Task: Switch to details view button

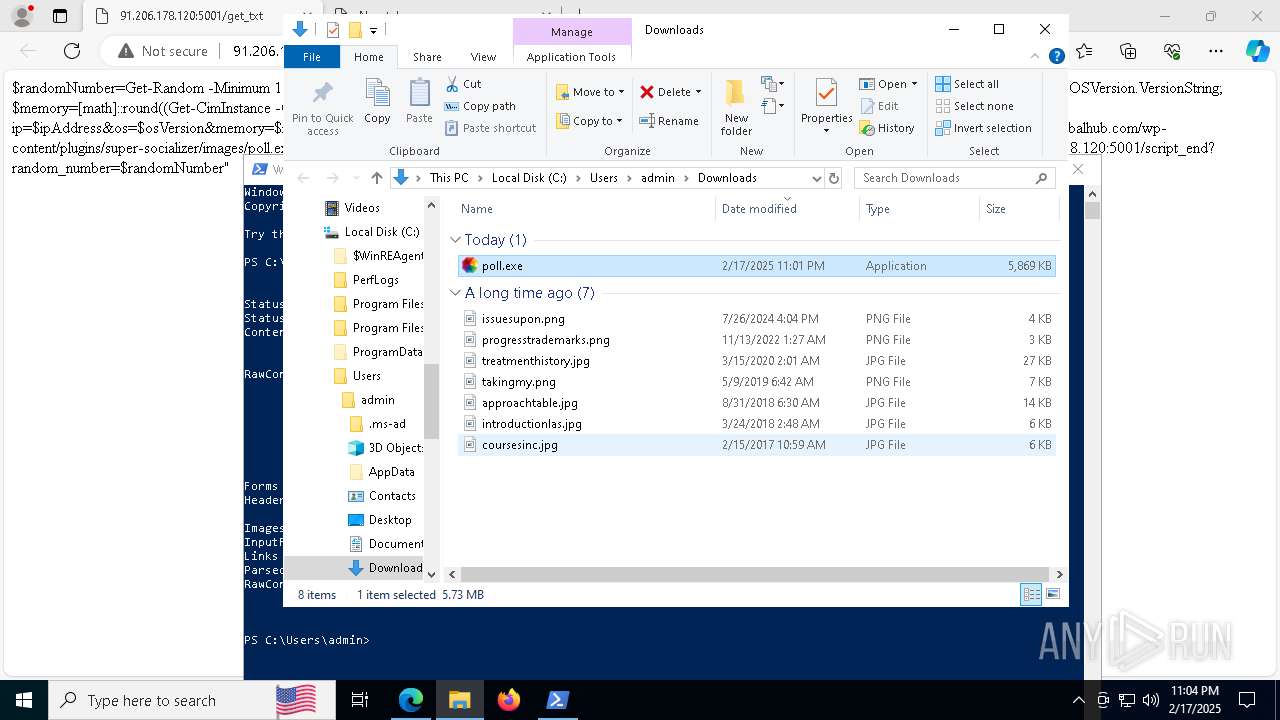Action: 1031,594
